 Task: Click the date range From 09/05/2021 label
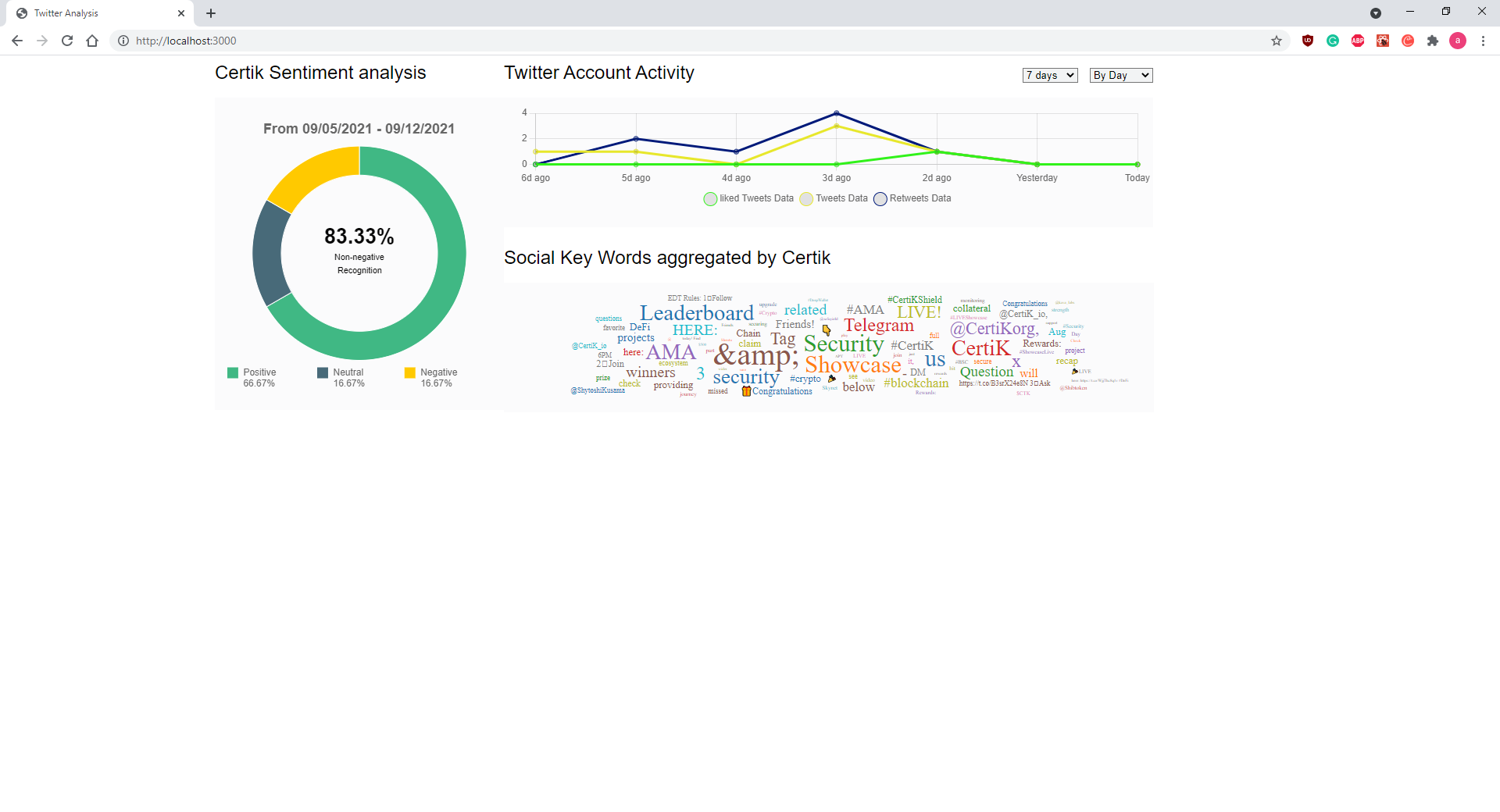tap(359, 129)
